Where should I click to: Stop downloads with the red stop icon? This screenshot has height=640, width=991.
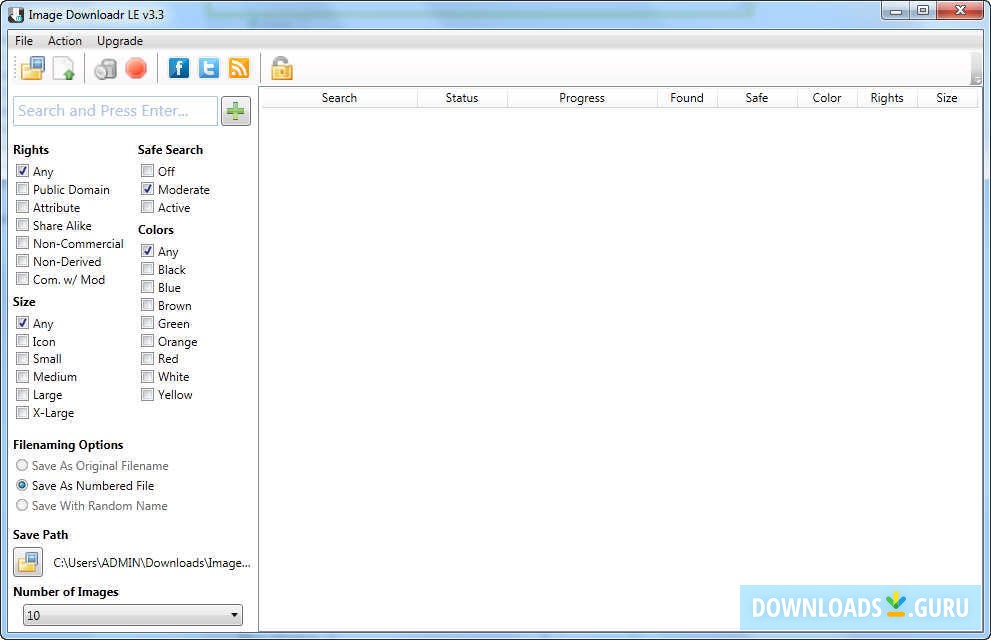[136, 67]
